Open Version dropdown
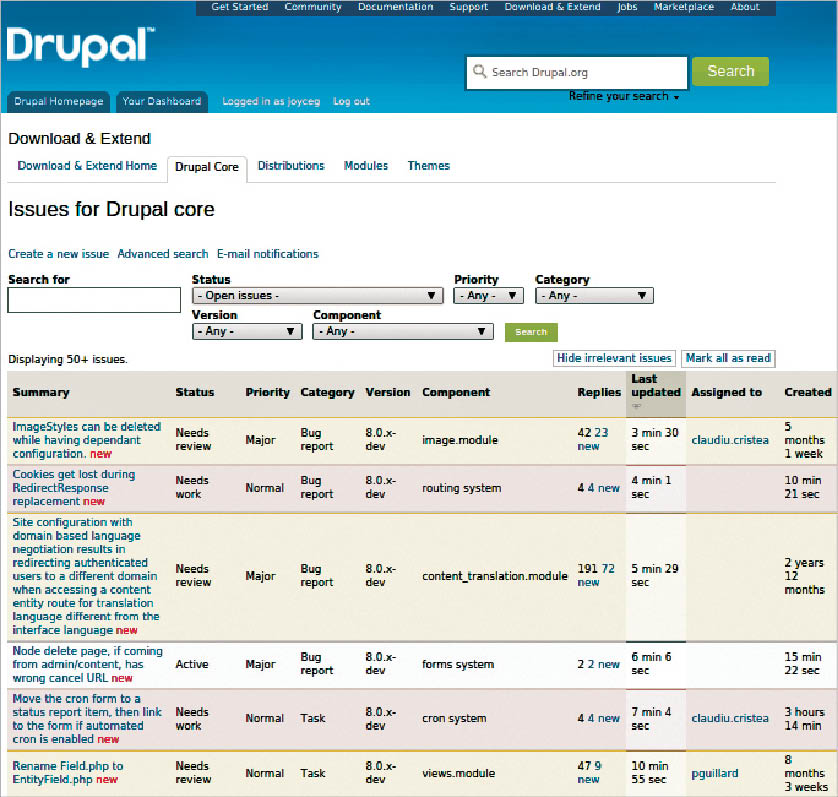 [247, 331]
